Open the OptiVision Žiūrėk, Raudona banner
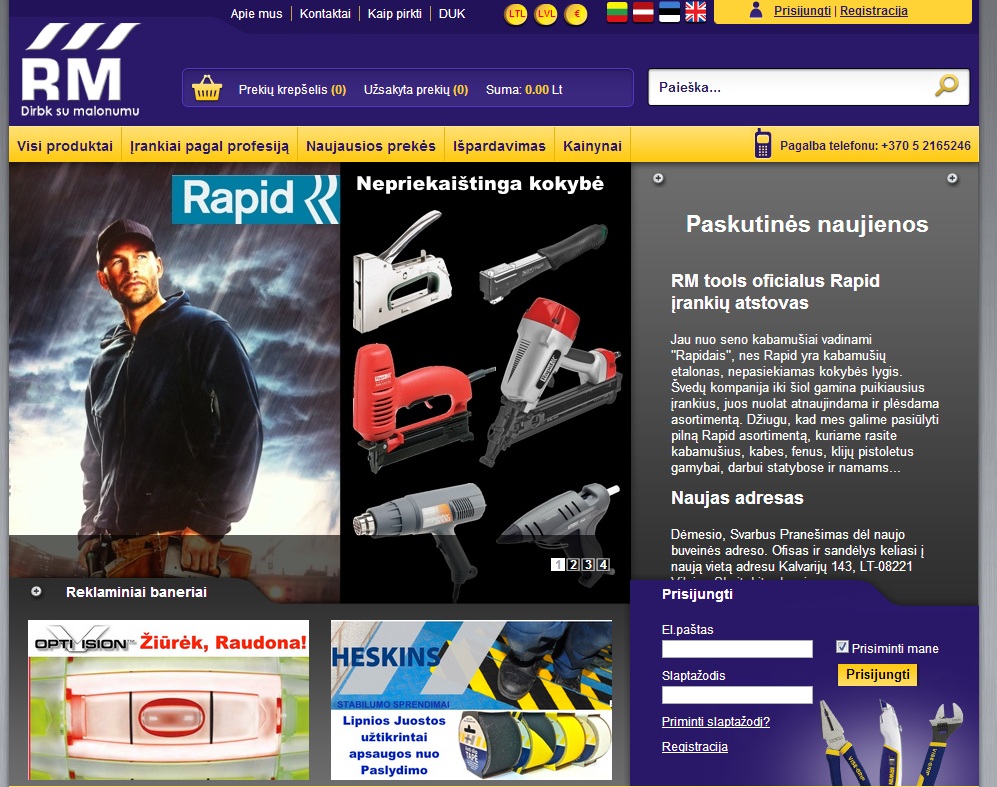Image resolution: width=997 pixels, height=787 pixels. 168,700
